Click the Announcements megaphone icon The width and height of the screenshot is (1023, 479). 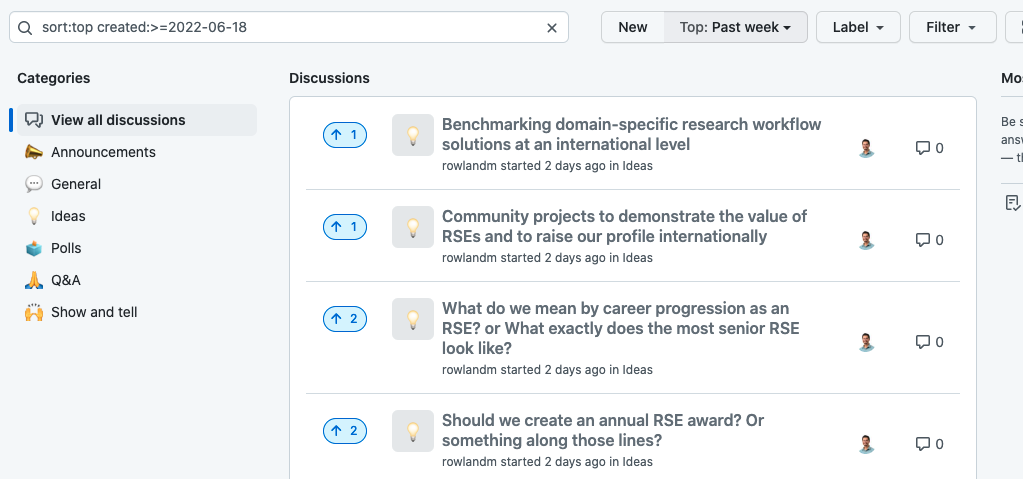[x=34, y=152]
